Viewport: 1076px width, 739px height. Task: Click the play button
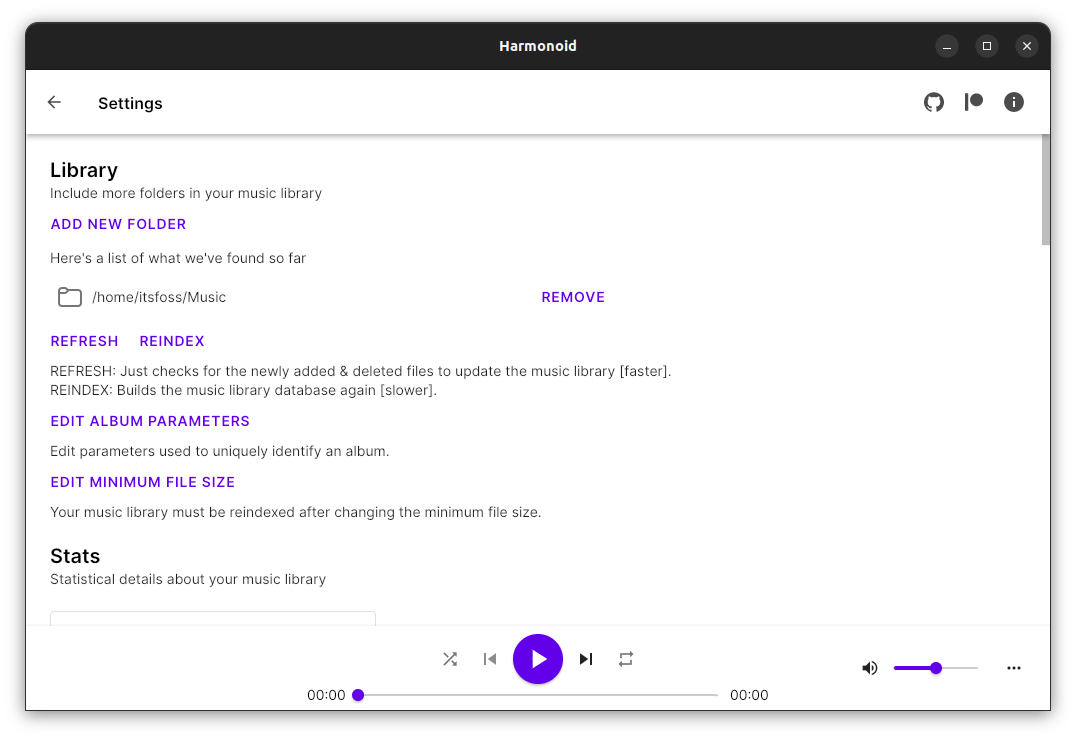[x=538, y=659]
